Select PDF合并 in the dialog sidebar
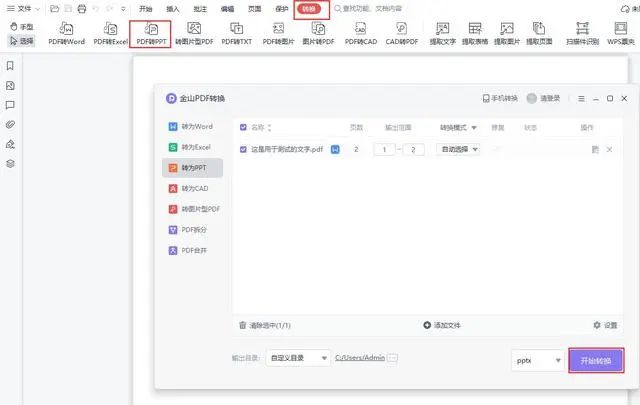Viewport: 640px width, 405px height. (x=192, y=250)
